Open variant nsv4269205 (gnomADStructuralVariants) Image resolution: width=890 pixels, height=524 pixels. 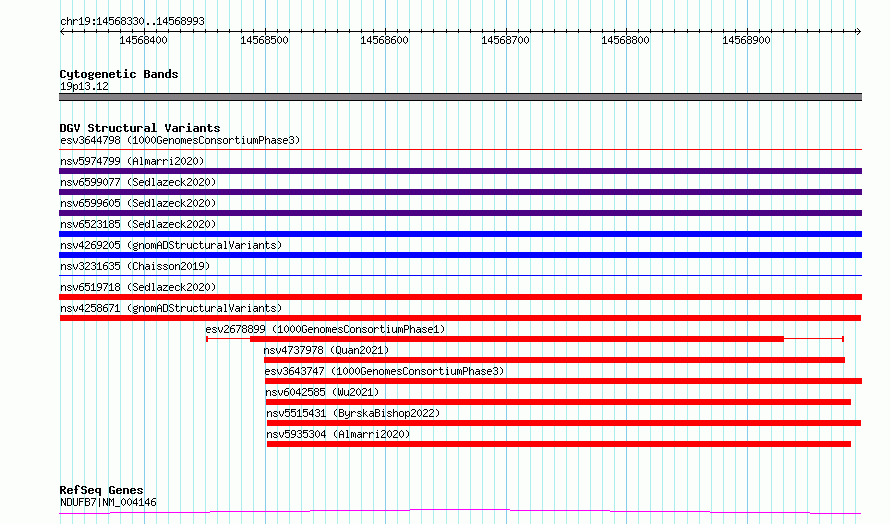coord(171,245)
